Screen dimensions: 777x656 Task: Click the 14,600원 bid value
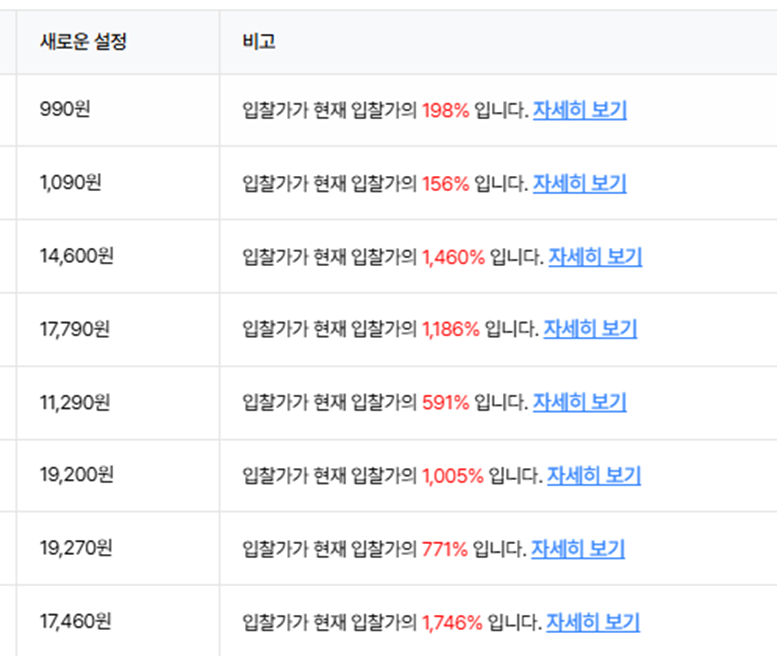tap(77, 256)
